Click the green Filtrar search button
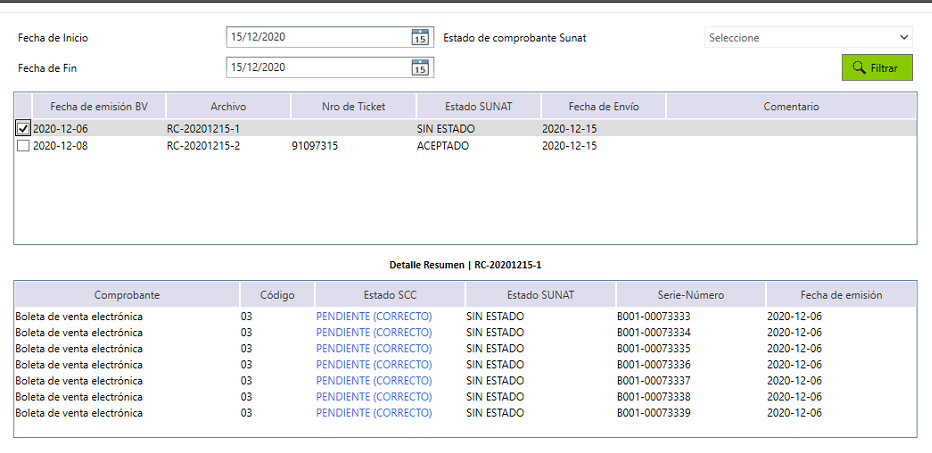The image size is (932, 453). [877, 68]
